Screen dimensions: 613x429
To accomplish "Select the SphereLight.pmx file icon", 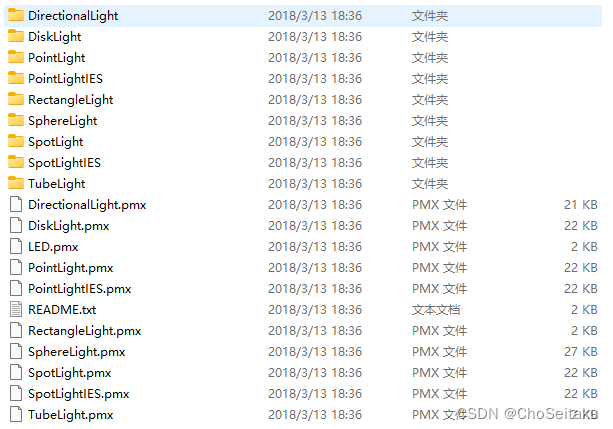I will (x=16, y=352).
